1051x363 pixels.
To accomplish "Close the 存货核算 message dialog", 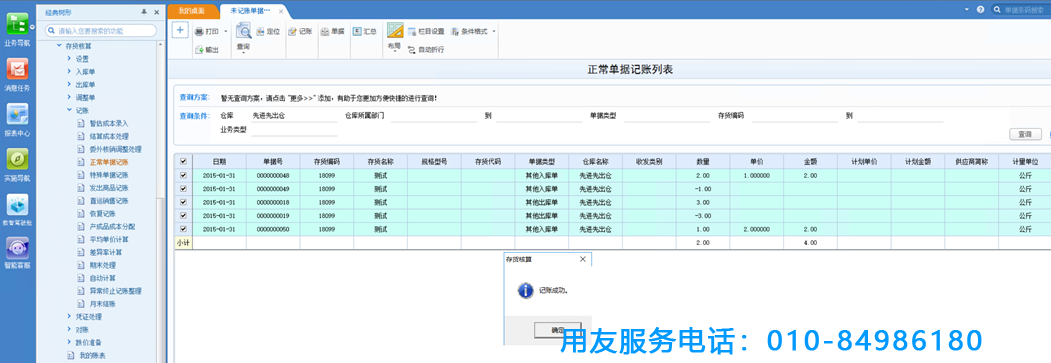I will tap(582, 259).
